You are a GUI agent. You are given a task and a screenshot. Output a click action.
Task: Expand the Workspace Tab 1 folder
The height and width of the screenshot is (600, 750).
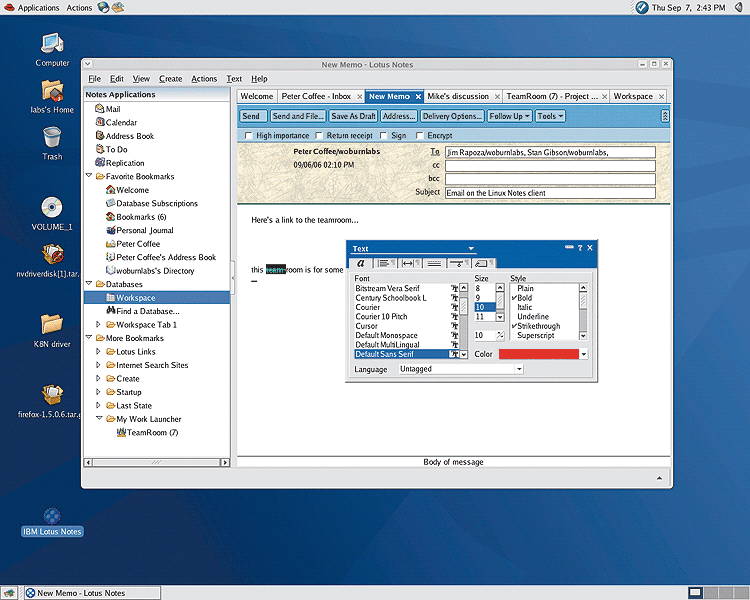[98, 324]
